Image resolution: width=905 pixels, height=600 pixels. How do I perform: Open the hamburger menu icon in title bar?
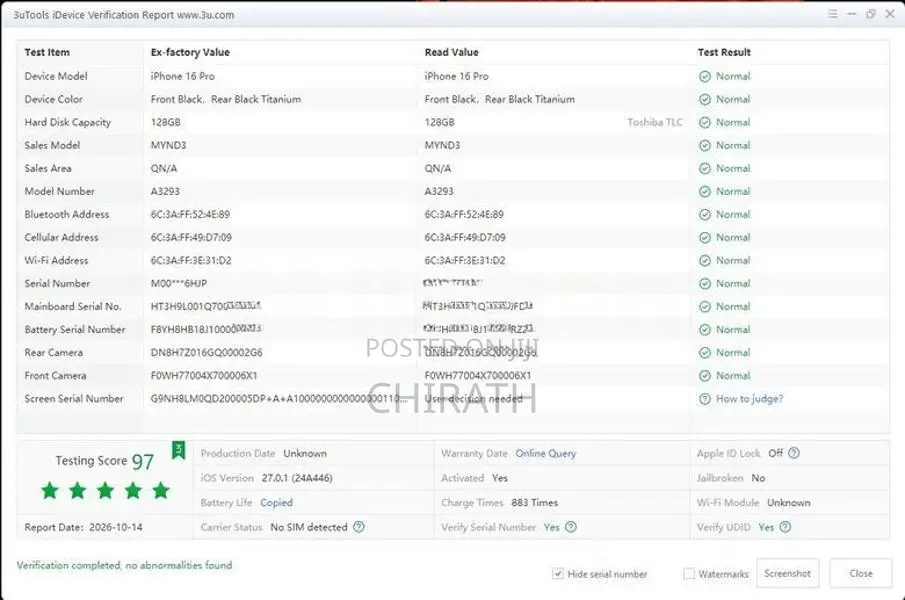pyautogui.click(x=832, y=14)
